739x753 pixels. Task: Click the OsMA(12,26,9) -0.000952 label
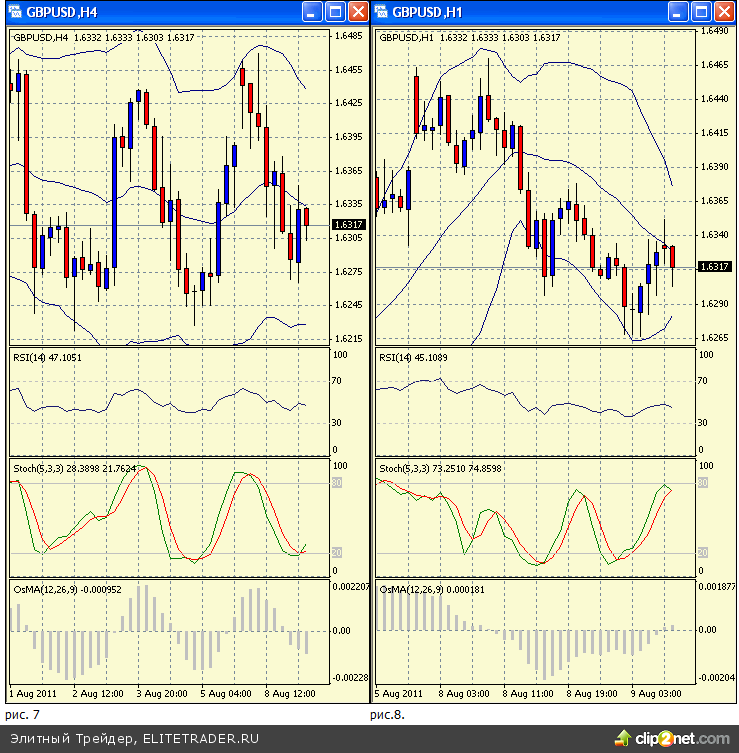[x=66, y=590]
